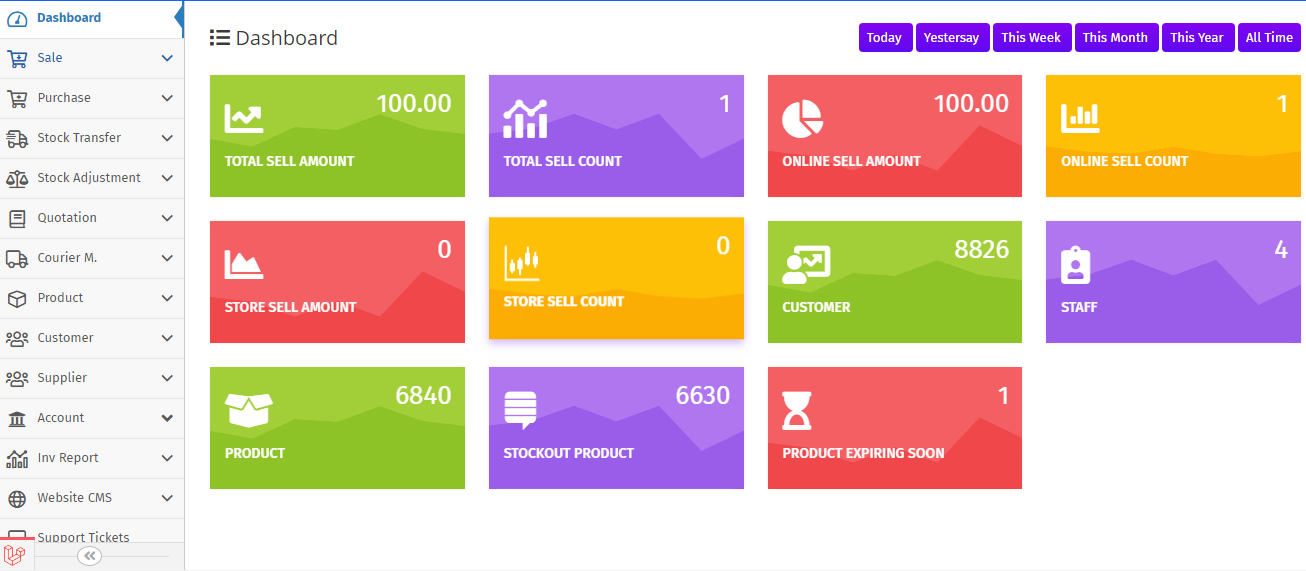
Task: Open the Stockout Product card
Action: pyautogui.click(x=616, y=428)
